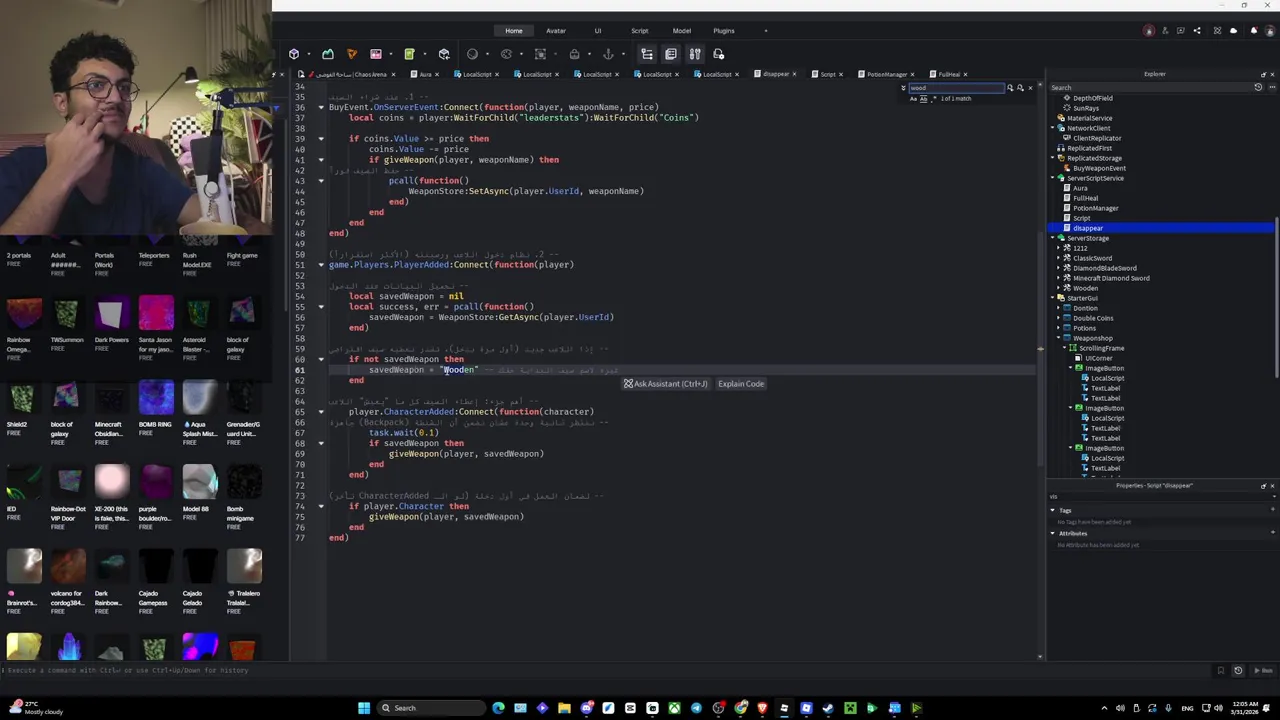Select the PotionManager script in Explorer
This screenshot has height=720, width=1280.
1095,208
